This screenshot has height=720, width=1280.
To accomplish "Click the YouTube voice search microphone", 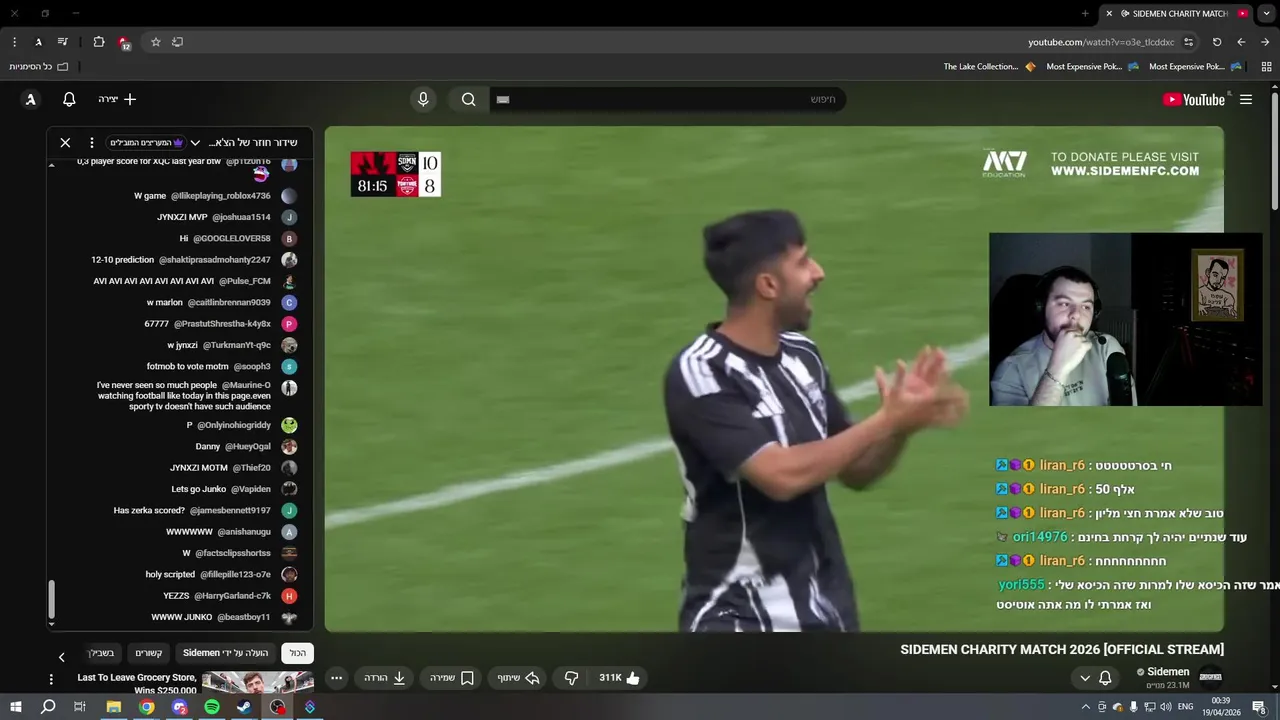I will [423, 99].
